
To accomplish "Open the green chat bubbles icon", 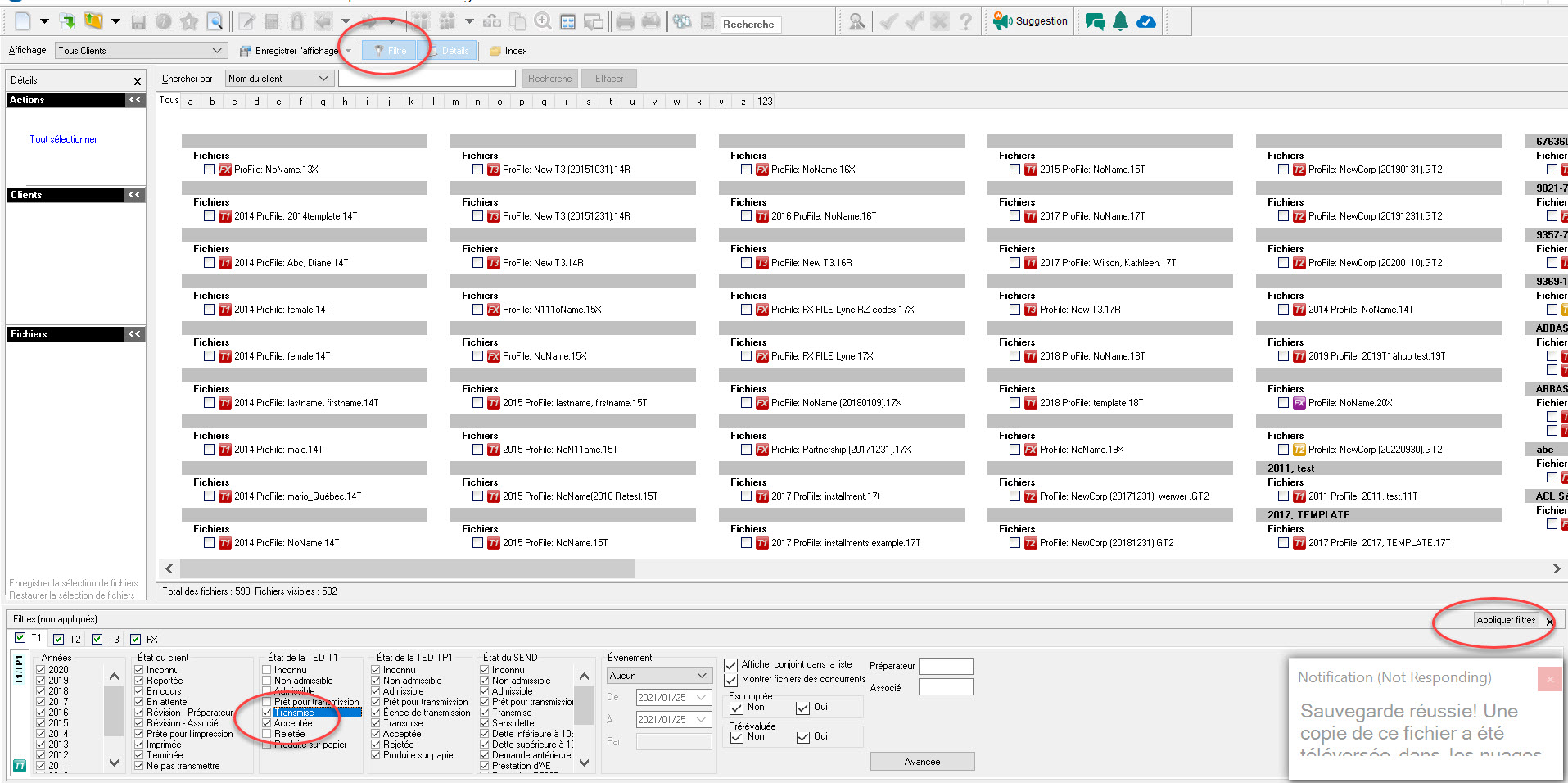I will [x=1095, y=21].
